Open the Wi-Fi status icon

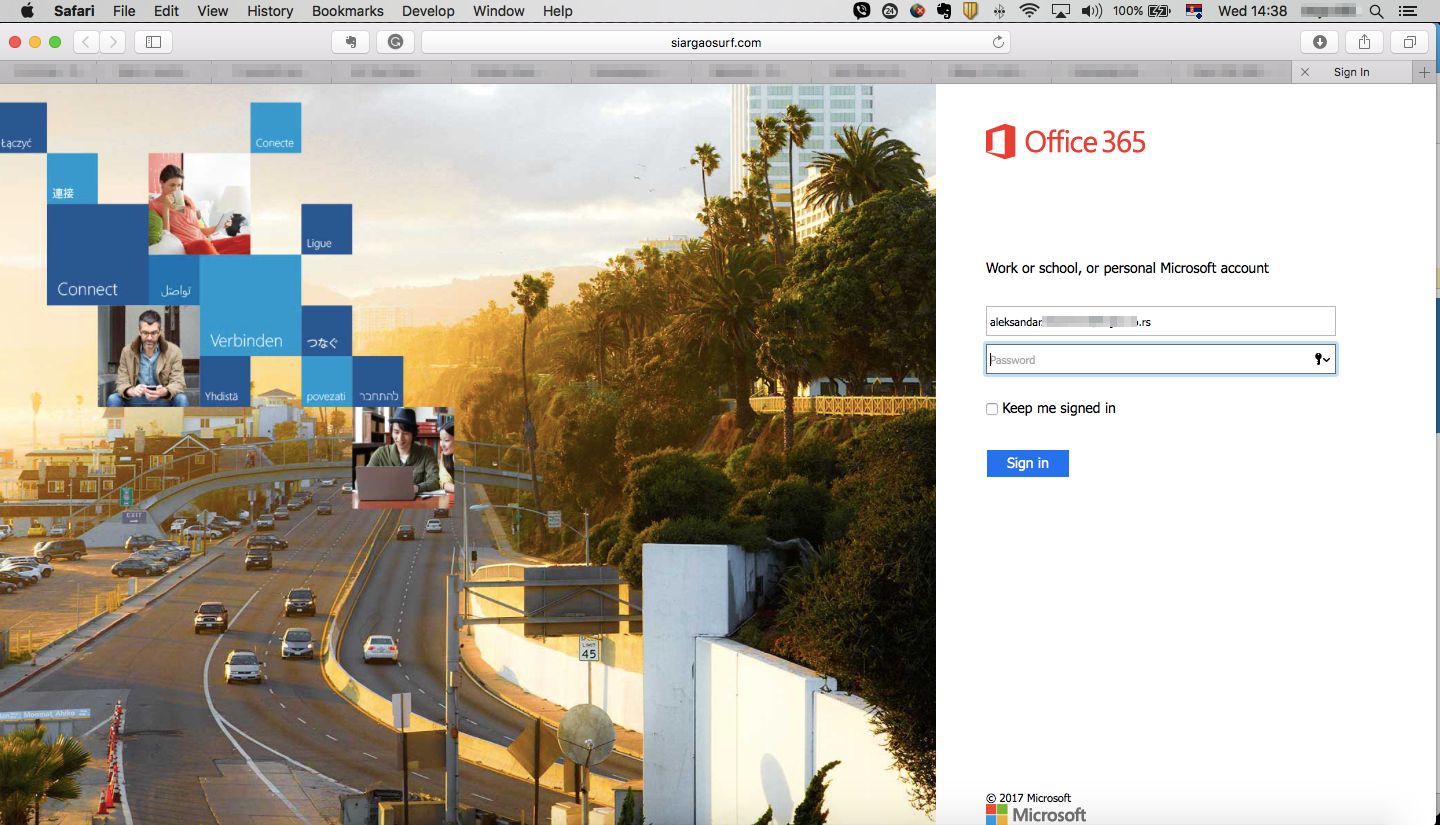coord(1028,11)
